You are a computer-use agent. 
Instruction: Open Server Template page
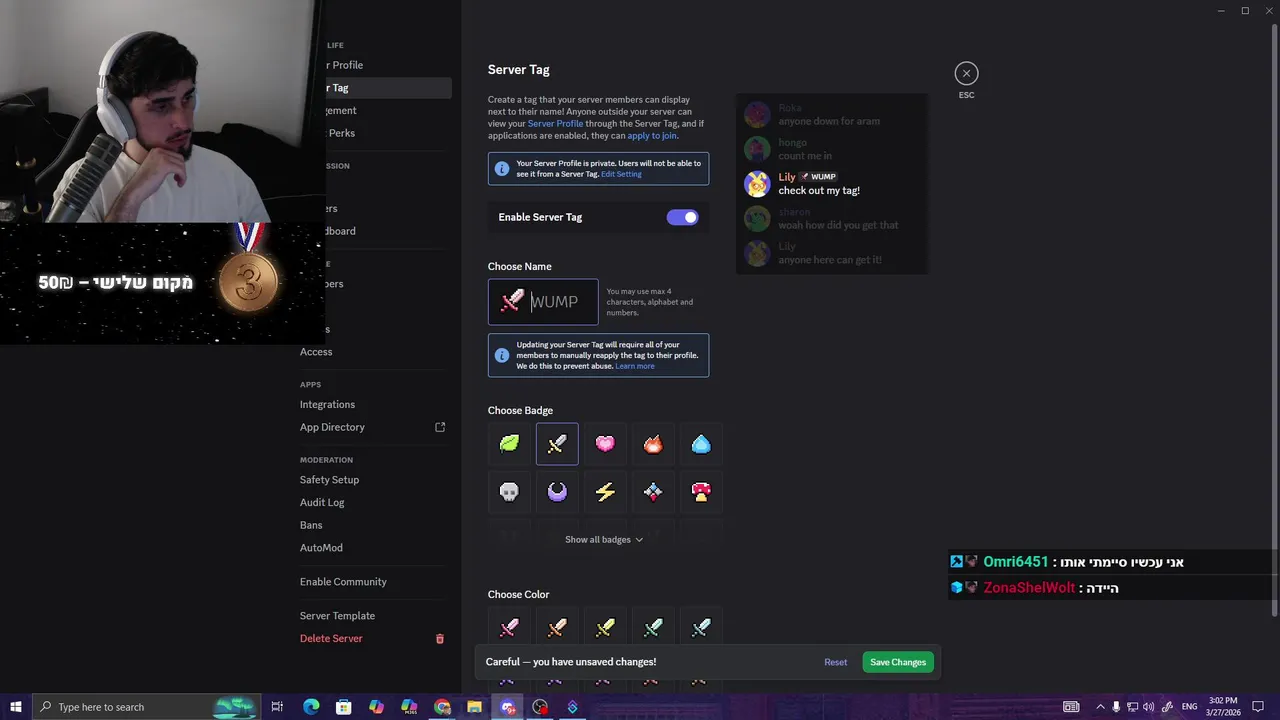337,616
